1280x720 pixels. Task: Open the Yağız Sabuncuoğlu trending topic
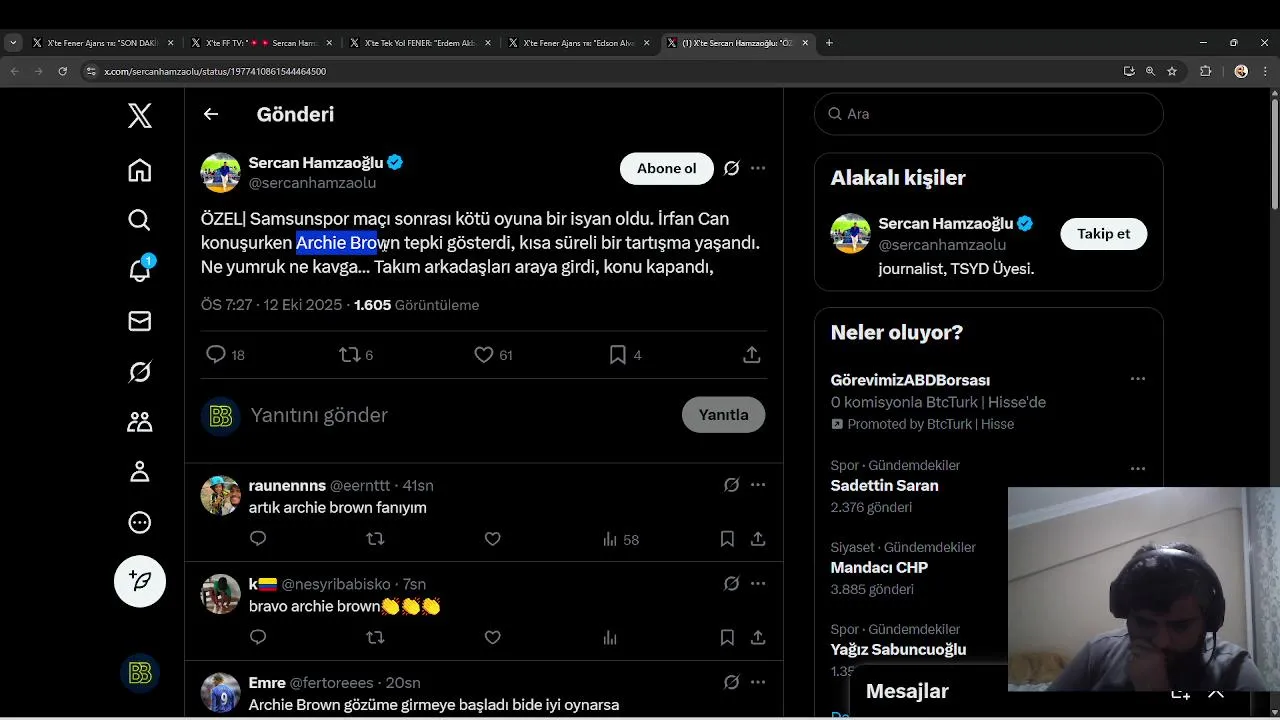pyautogui.click(x=898, y=650)
